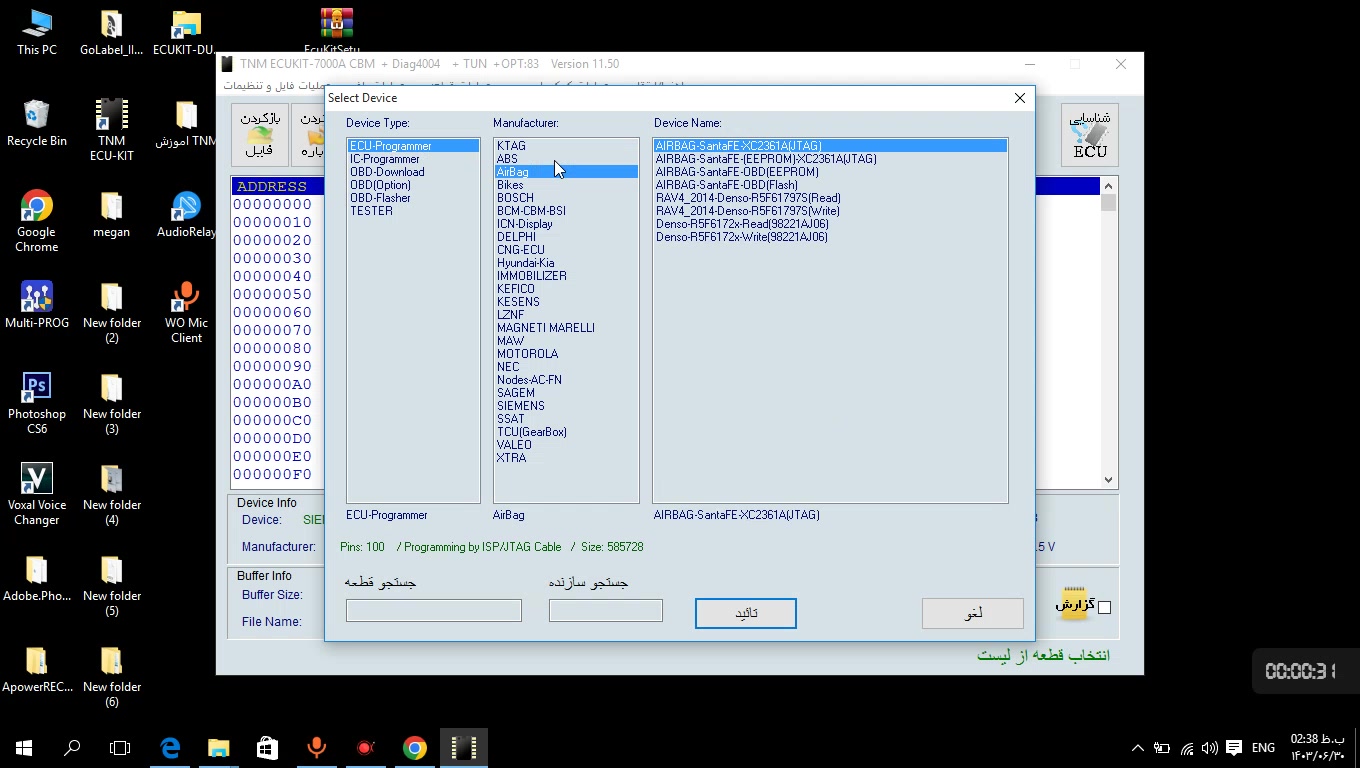The image size is (1360, 768).
Task: Select RAV4_2014-Denso-R5F61797S(Read) device
Action: click(830, 198)
